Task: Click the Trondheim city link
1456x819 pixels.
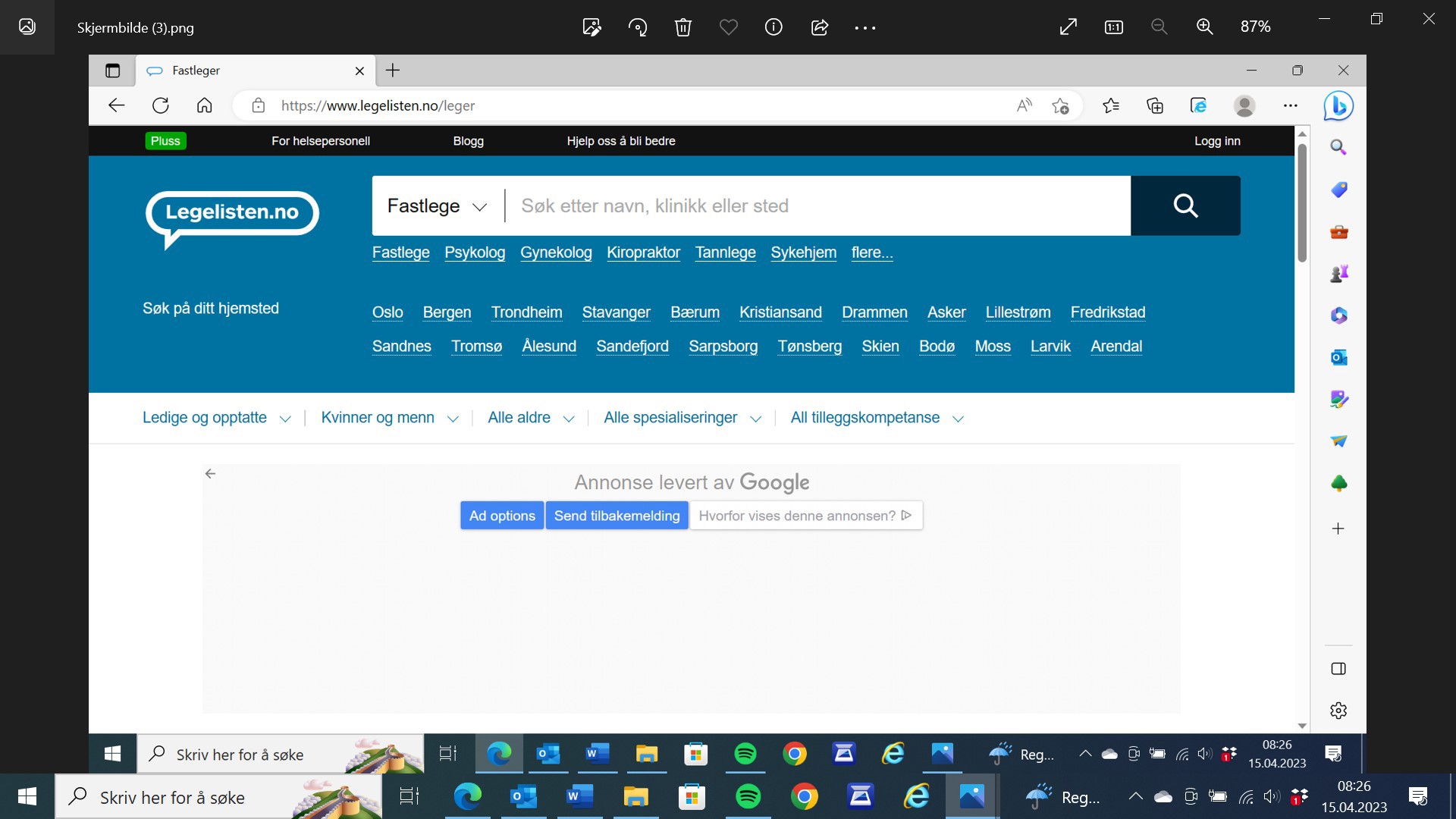Action: tap(526, 312)
